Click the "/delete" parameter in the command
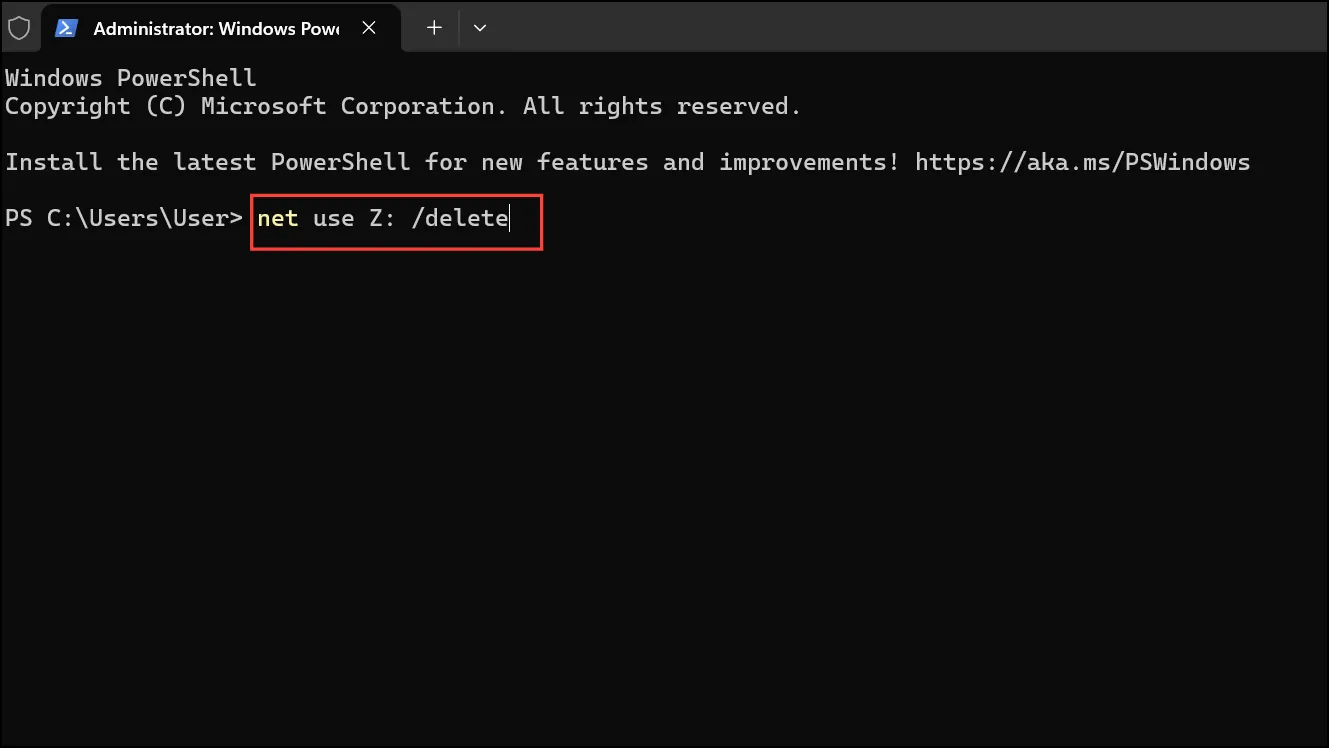 pyautogui.click(x=460, y=218)
